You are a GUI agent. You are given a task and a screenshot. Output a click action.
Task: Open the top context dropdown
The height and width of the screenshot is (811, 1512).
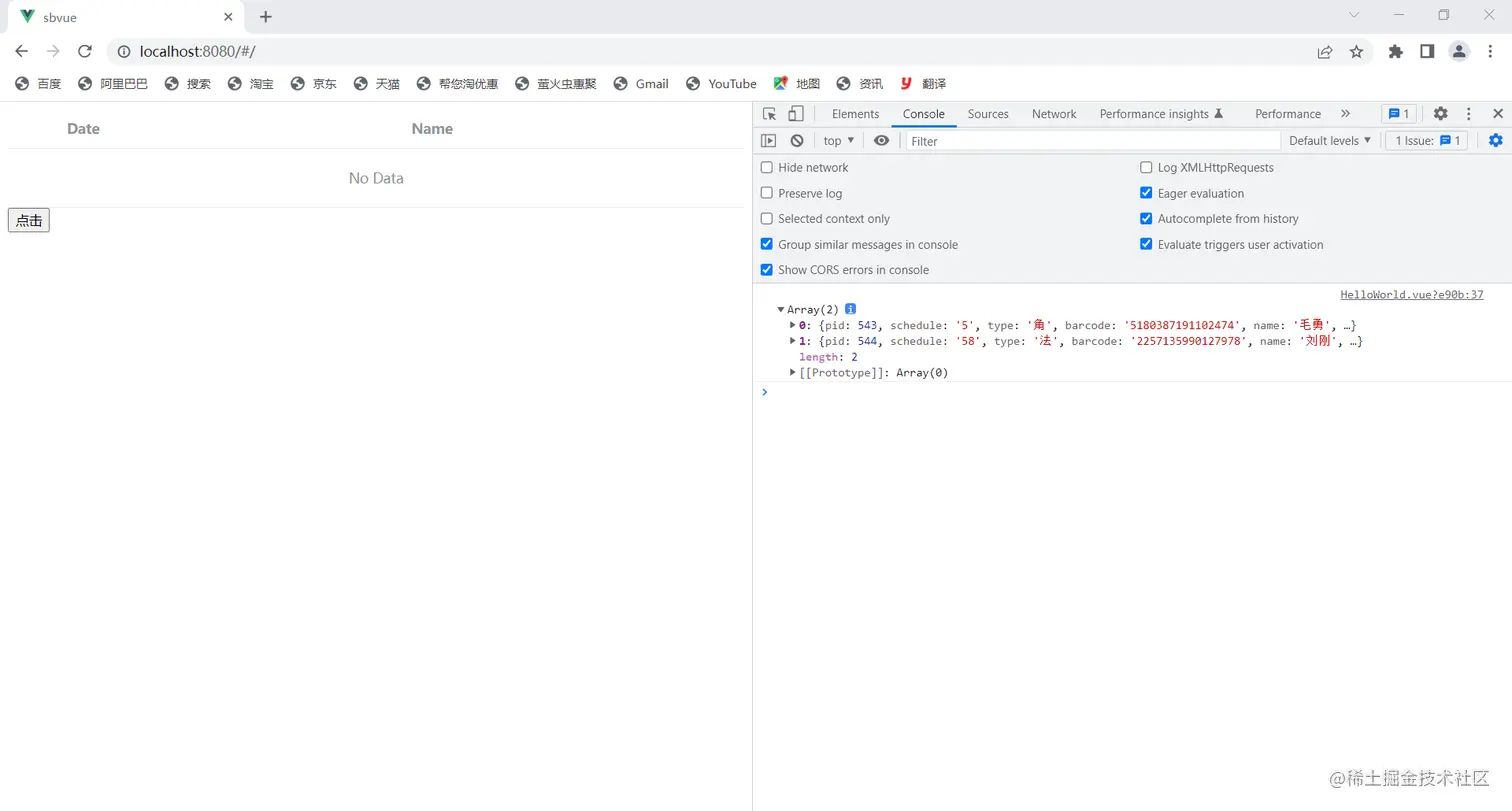point(839,141)
